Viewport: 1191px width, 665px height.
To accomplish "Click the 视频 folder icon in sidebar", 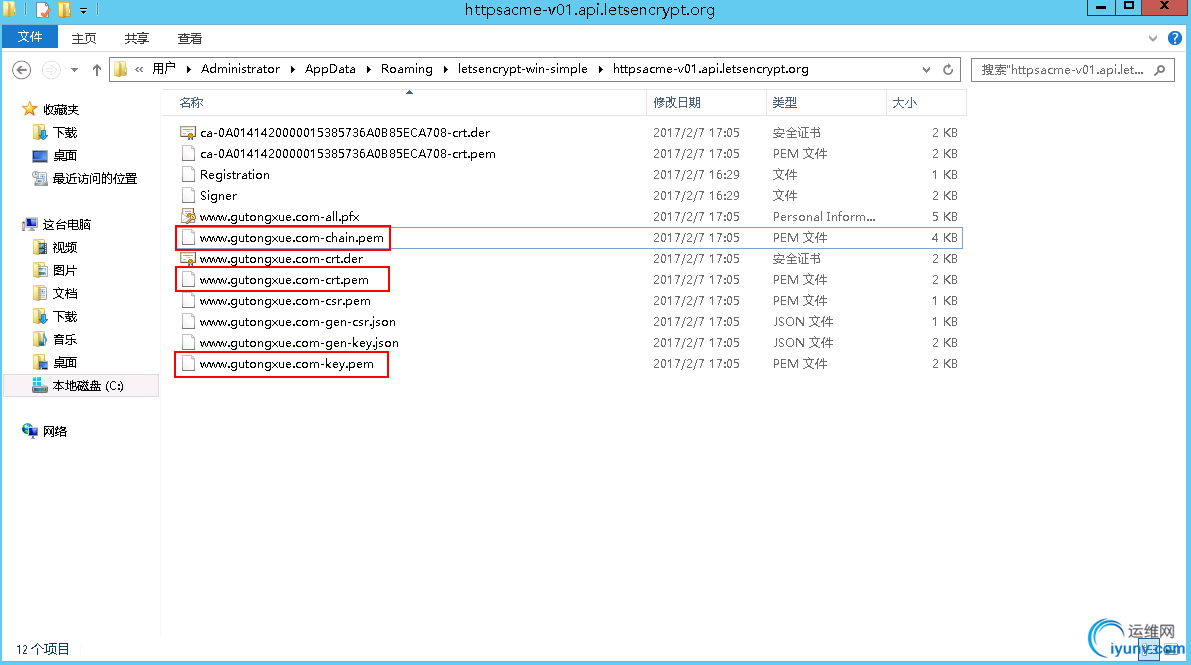I will (40, 247).
